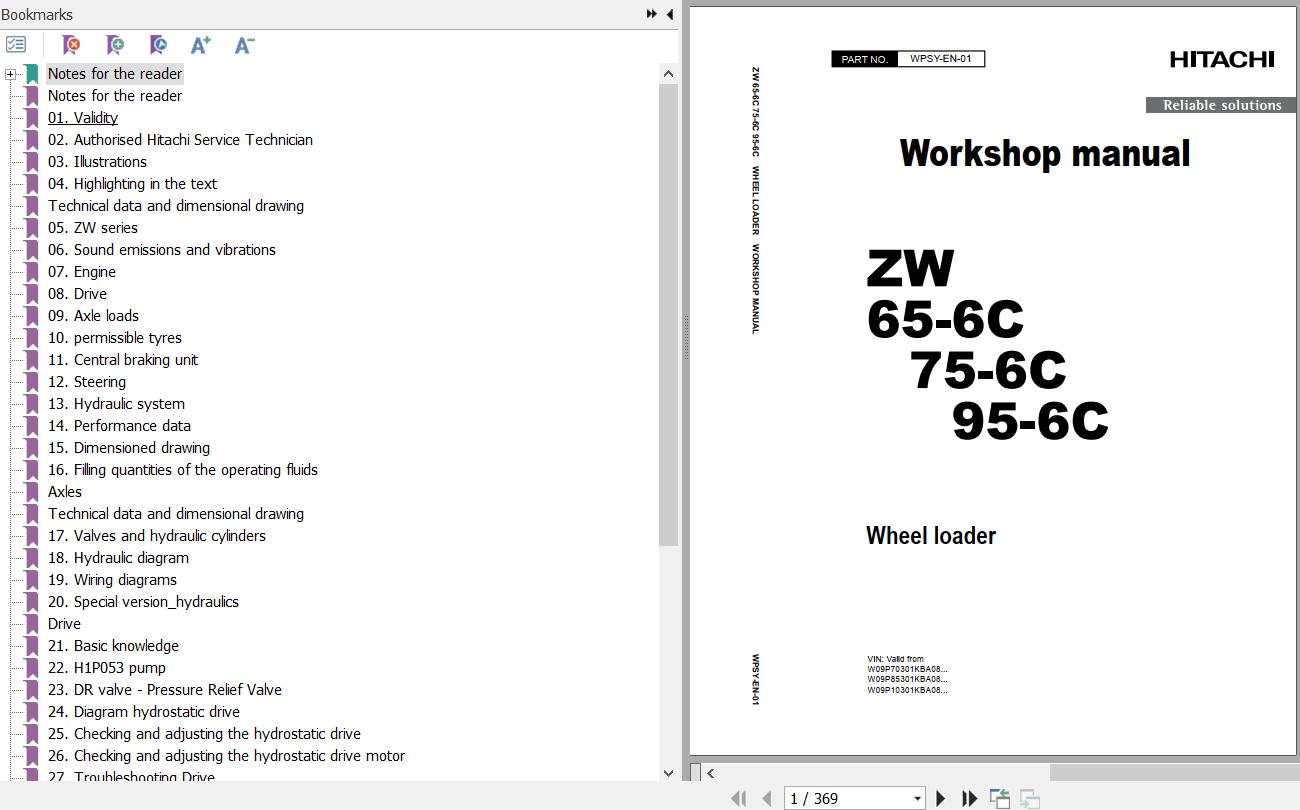Add a new bookmark with toolbar icon

[115, 45]
